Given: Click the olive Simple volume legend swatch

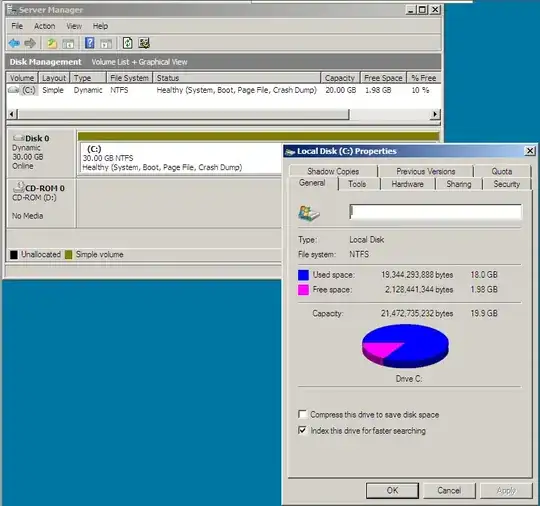Looking at the screenshot, I should tap(69, 255).
